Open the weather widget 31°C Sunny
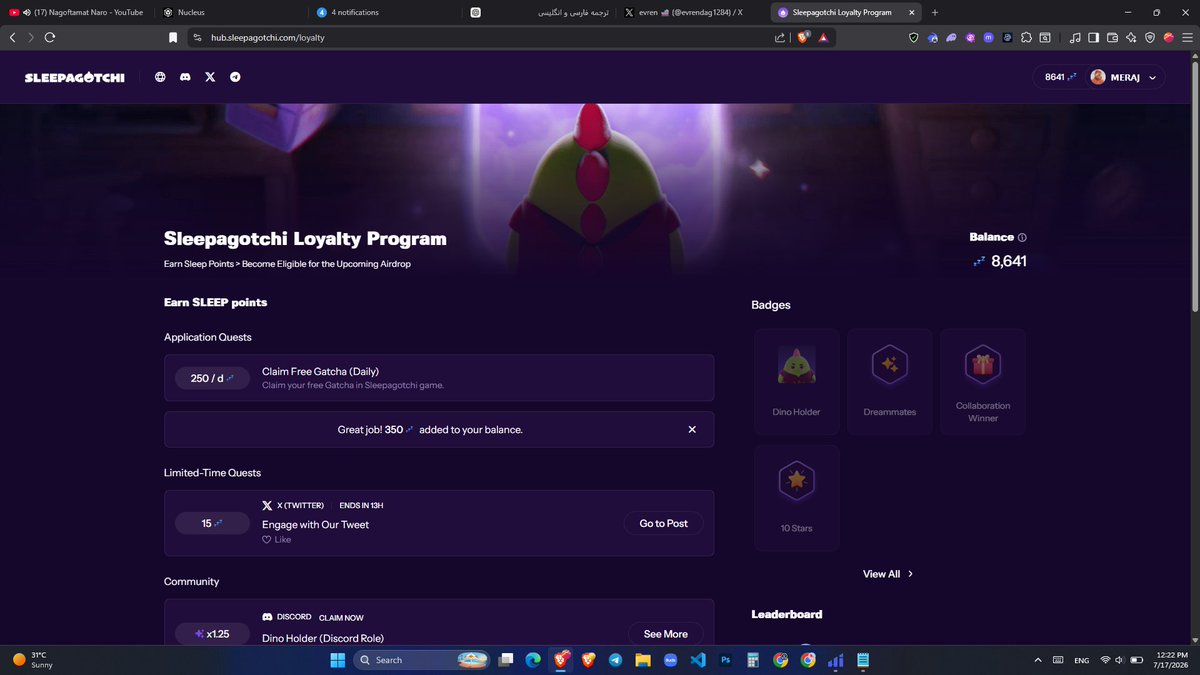The image size is (1200, 675). coord(32,660)
